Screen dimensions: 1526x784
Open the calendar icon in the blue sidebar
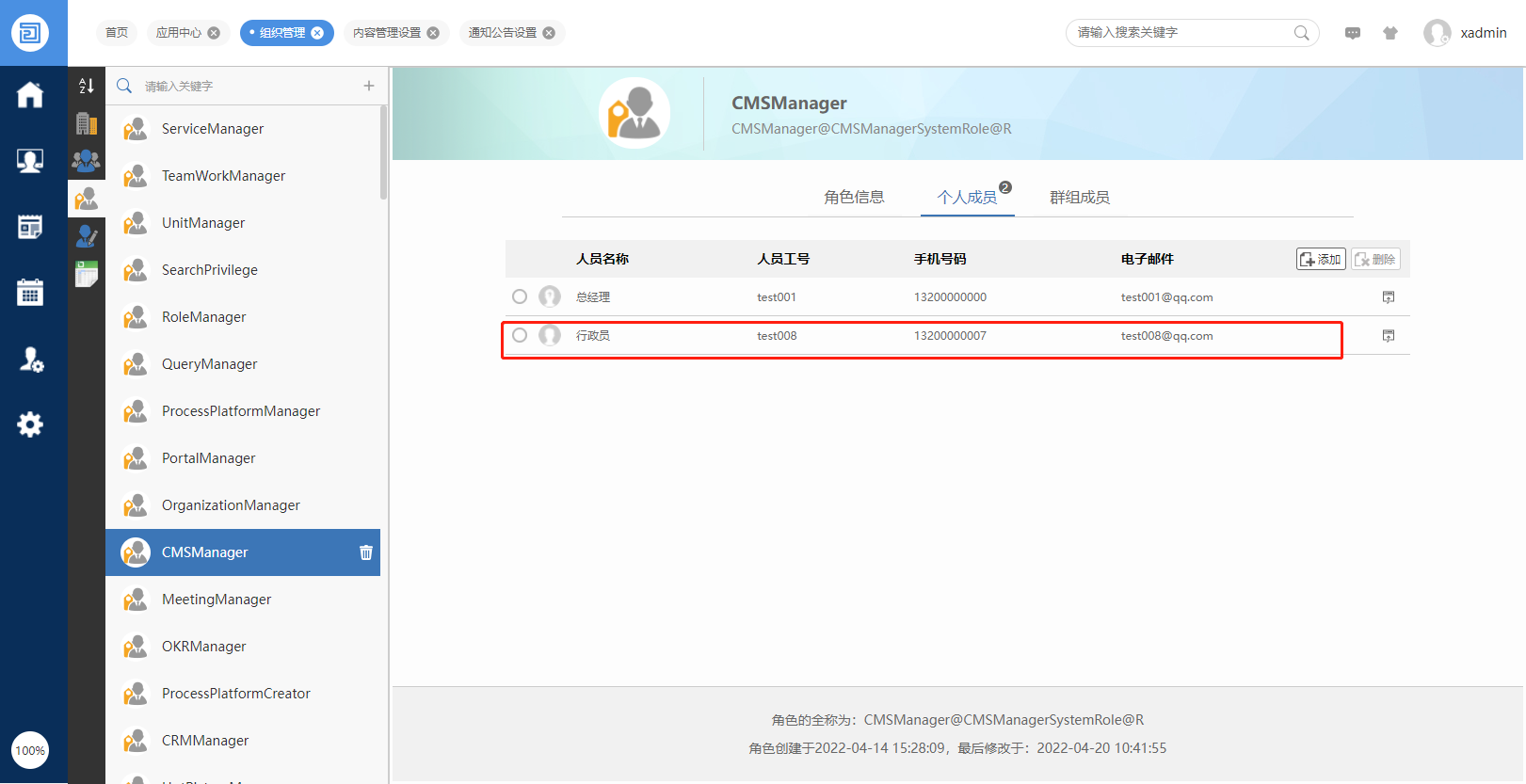pyautogui.click(x=30, y=293)
